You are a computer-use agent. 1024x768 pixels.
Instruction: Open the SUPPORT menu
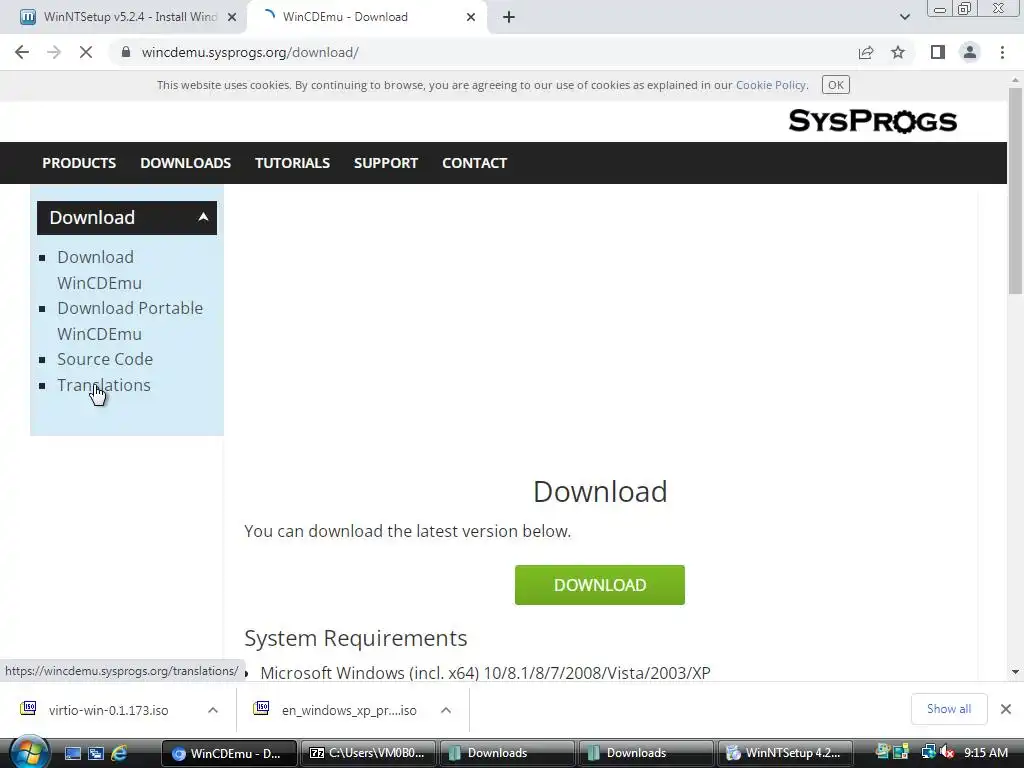pyautogui.click(x=386, y=163)
